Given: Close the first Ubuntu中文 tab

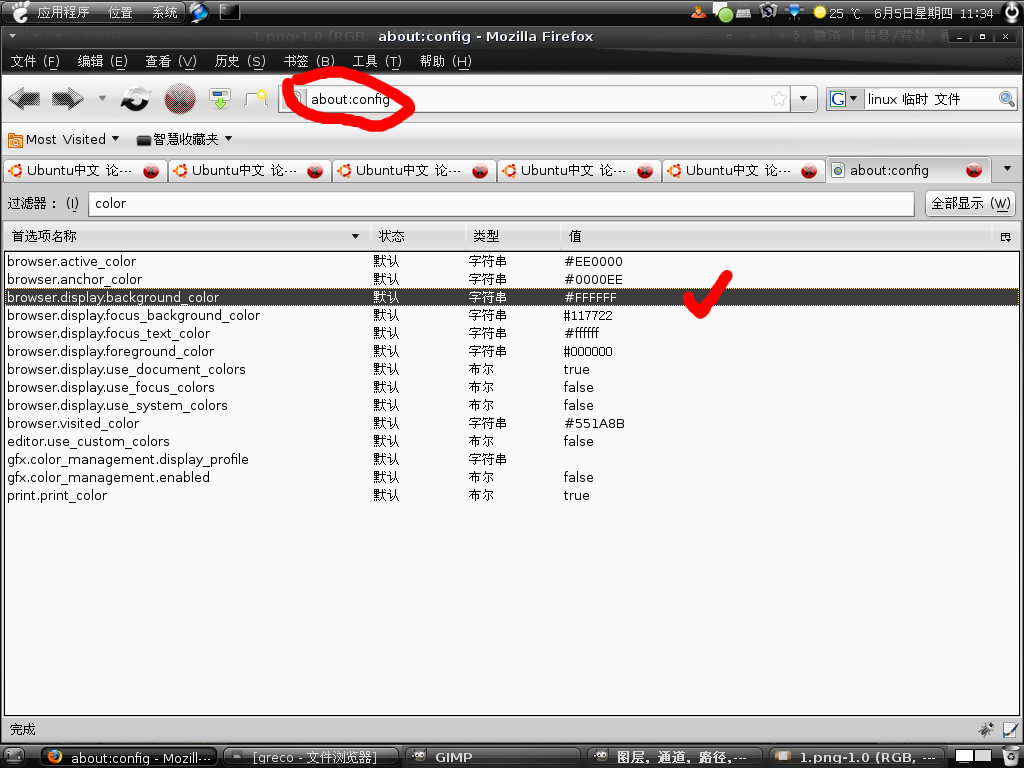Looking at the screenshot, I should coord(151,171).
